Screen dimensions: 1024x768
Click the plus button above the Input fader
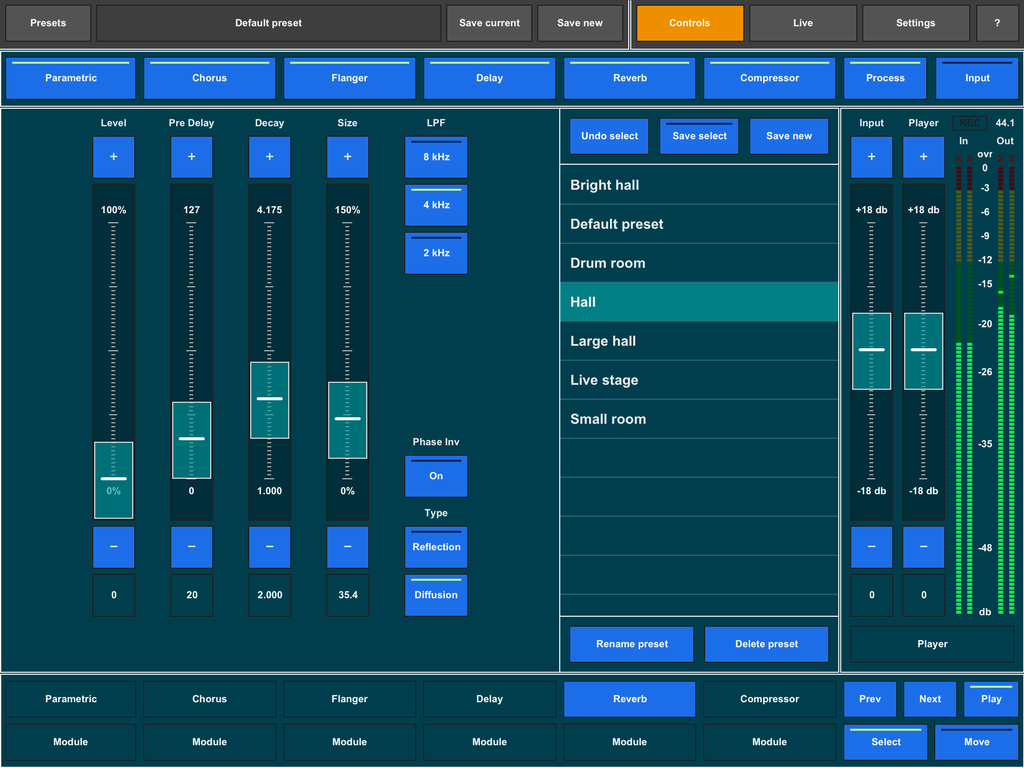(871, 157)
